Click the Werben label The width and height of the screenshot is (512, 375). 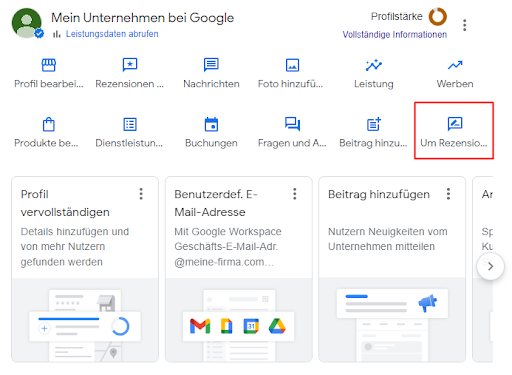coord(455,84)
